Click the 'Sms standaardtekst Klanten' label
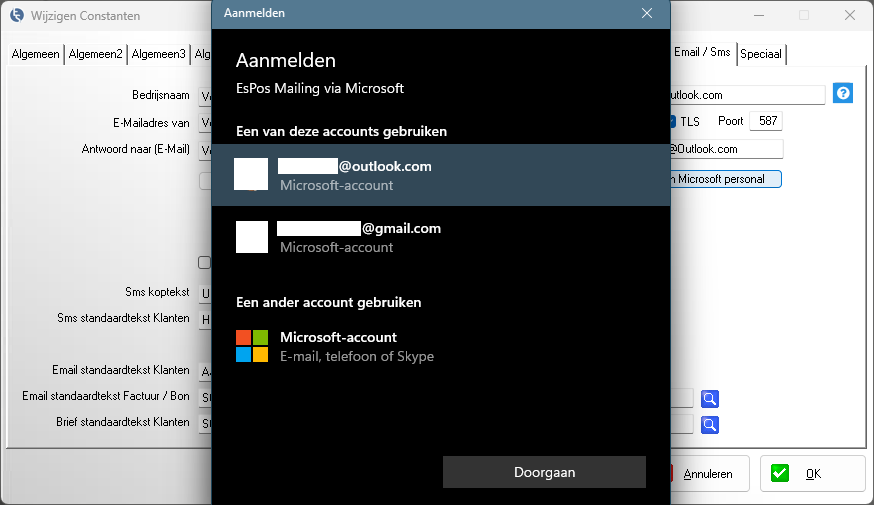This screenshot has width=874, height=505. tap(123, 318)
